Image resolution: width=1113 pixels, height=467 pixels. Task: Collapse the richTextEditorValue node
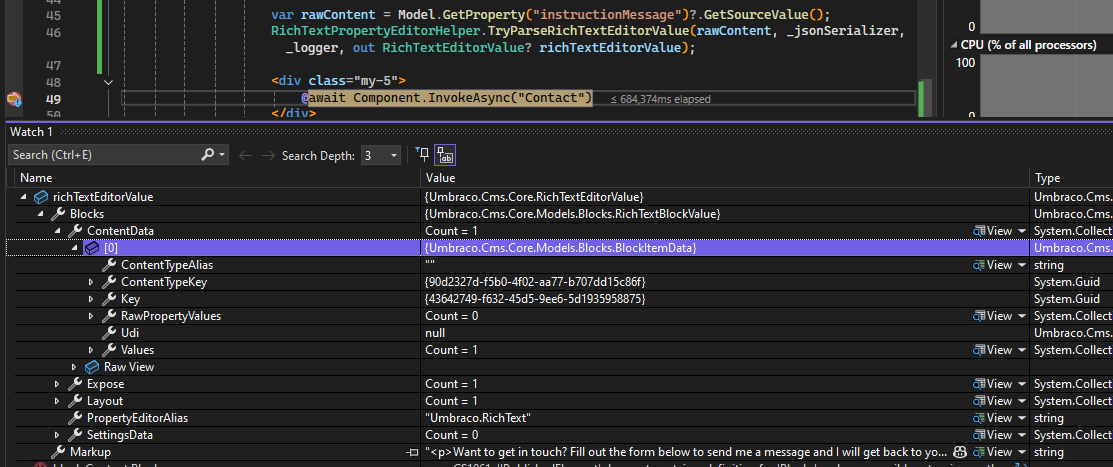tap(23, 197)
